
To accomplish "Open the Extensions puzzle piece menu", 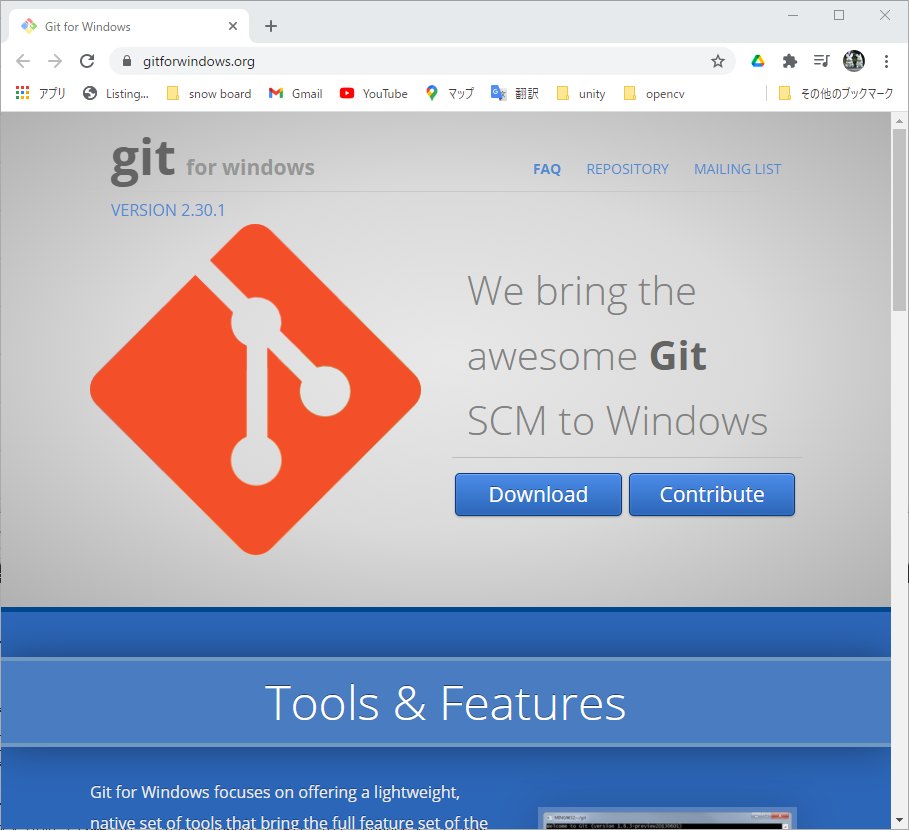I will click(789, 61).
